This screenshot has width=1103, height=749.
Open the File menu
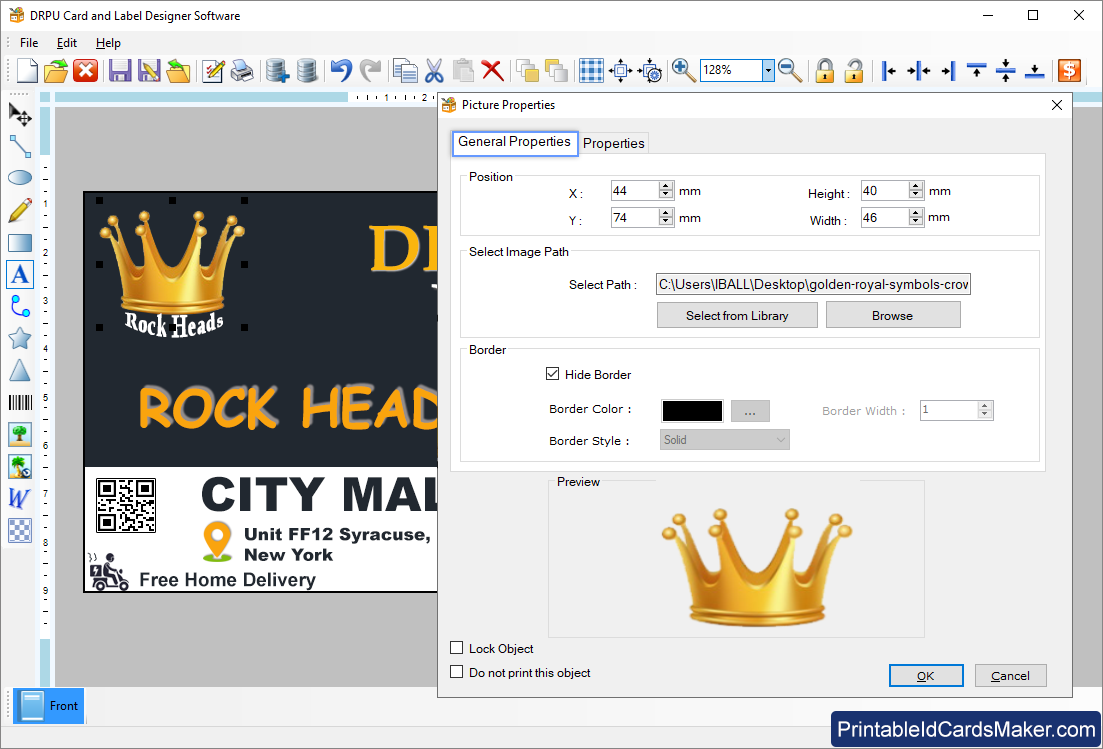coord(29,43)
